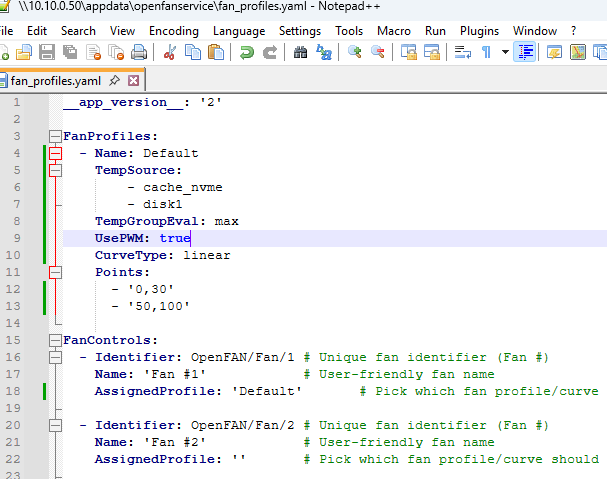
Task: Click 'Fan #1' name value
Action: tap(175, 374)
